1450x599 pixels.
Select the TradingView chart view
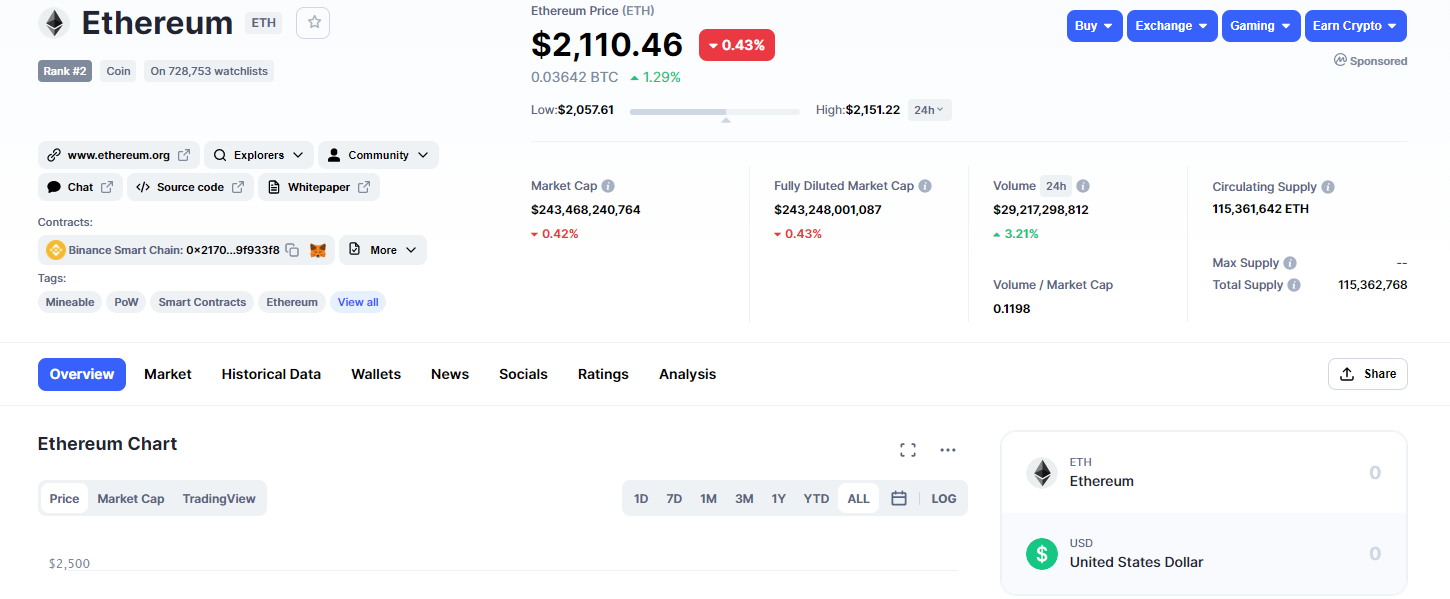(219, 498)
